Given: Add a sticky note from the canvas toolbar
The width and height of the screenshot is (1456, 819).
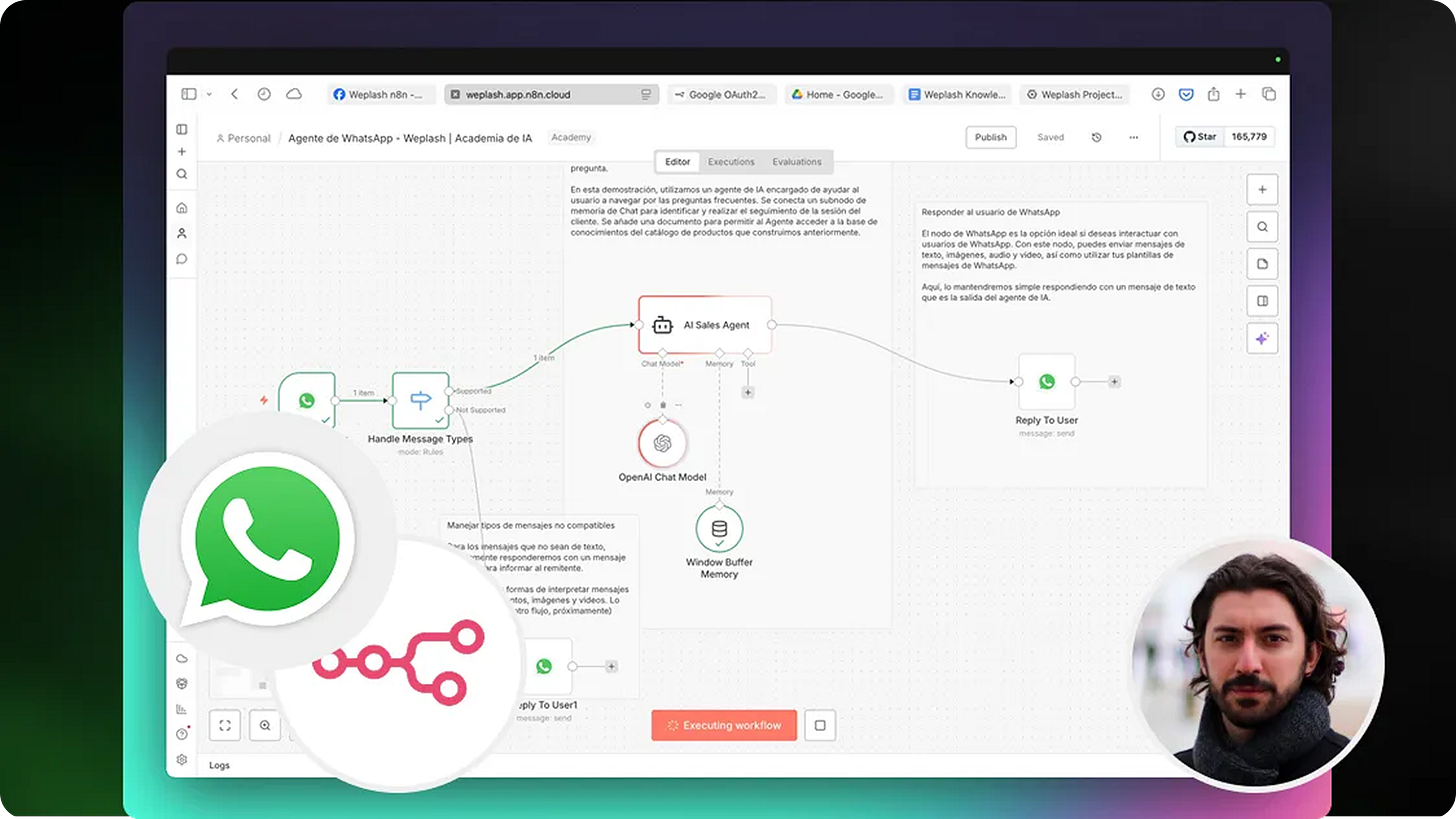Looking at the screenshot, I should pyautogui.click(x=1262, y=264).
